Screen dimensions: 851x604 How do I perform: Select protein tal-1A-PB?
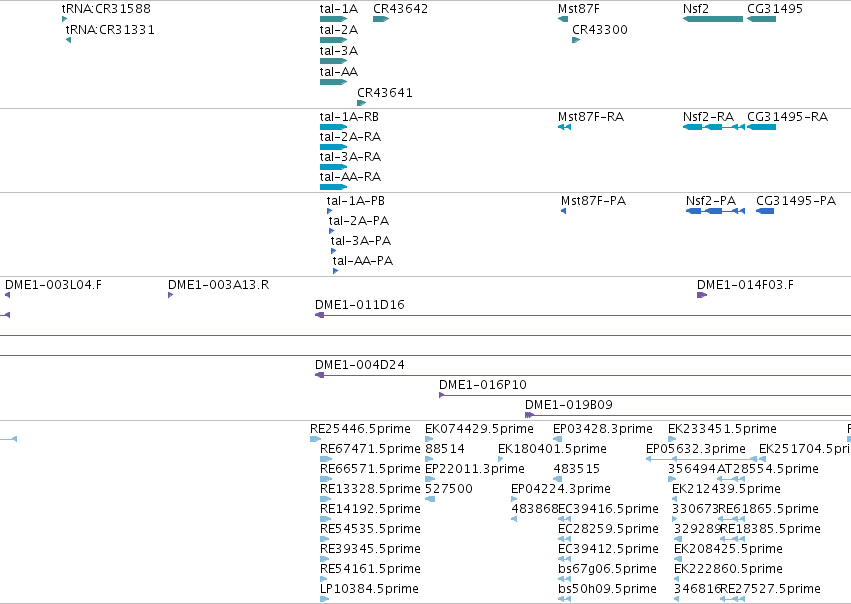point(329,211)
